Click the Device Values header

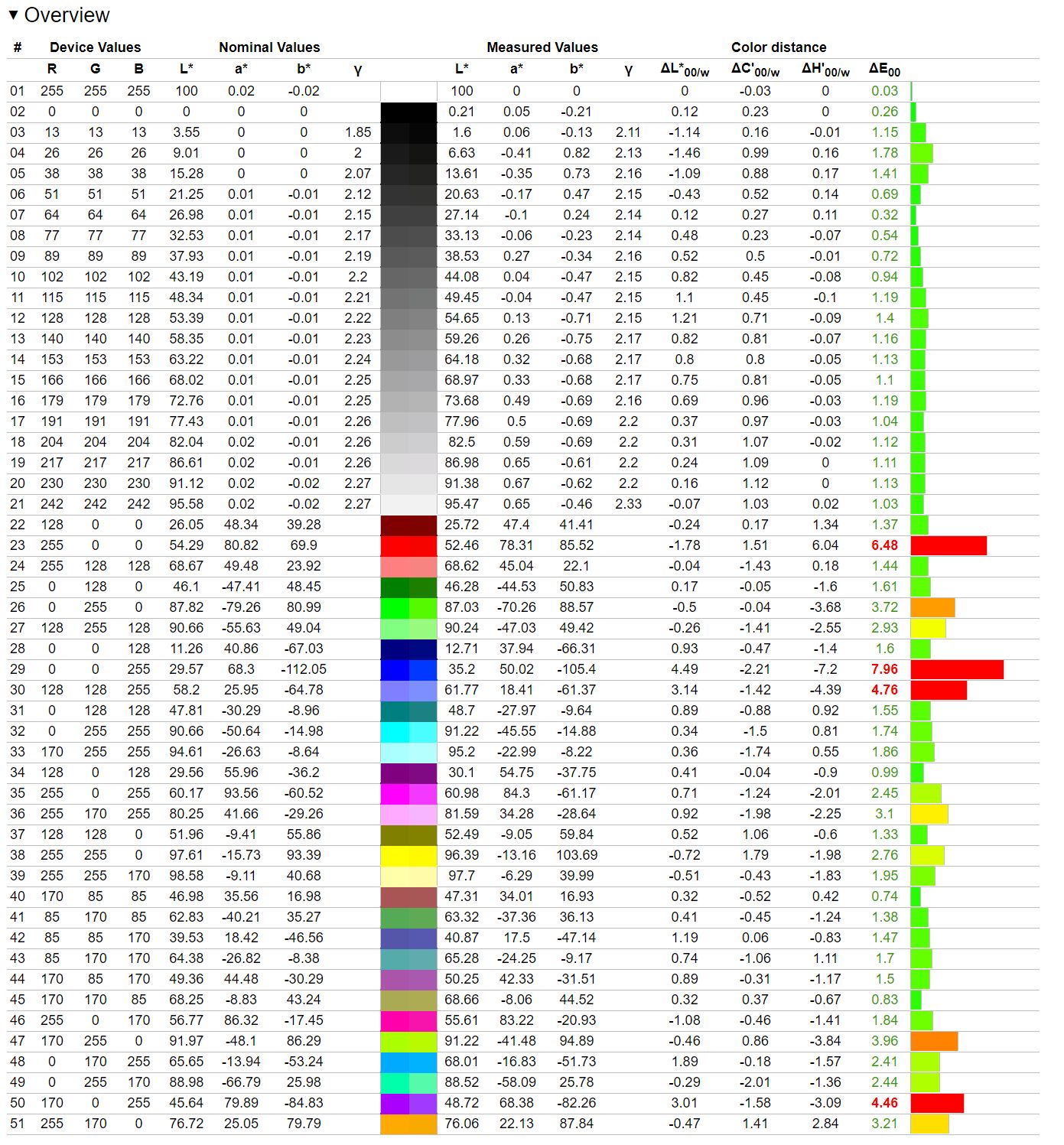tap(95, 47)
